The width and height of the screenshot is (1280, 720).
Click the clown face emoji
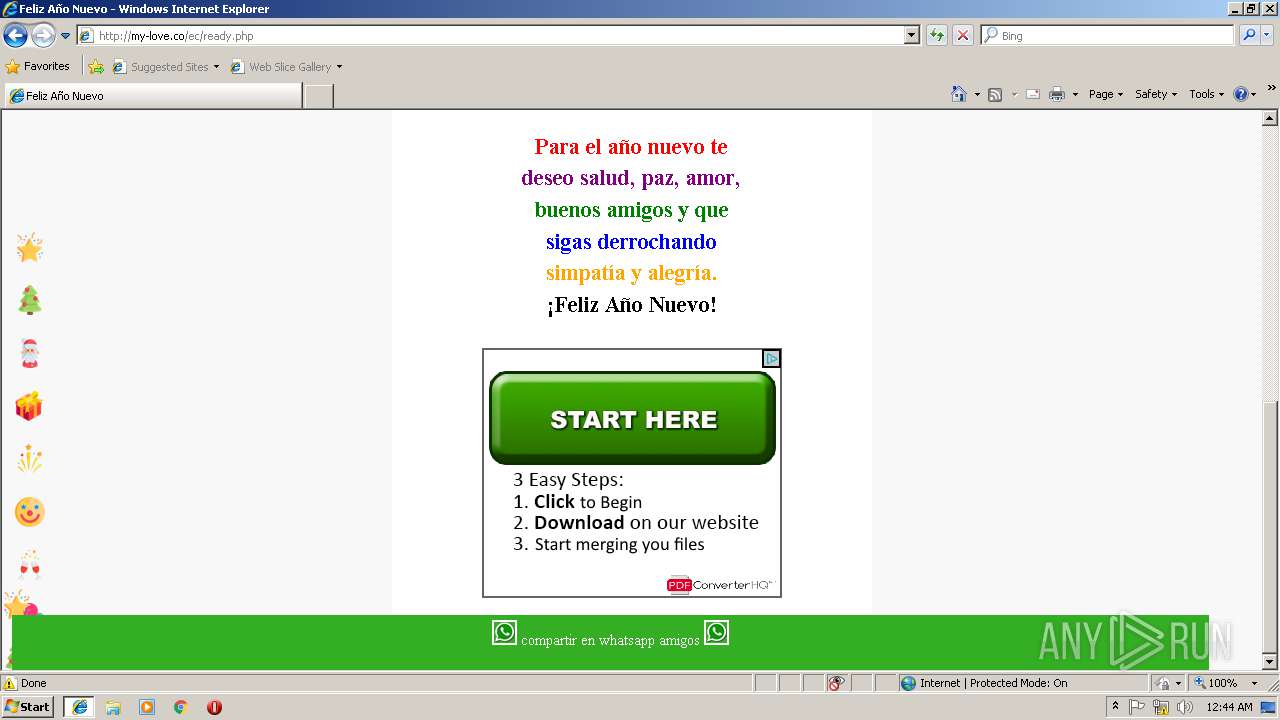coord(30,512)
